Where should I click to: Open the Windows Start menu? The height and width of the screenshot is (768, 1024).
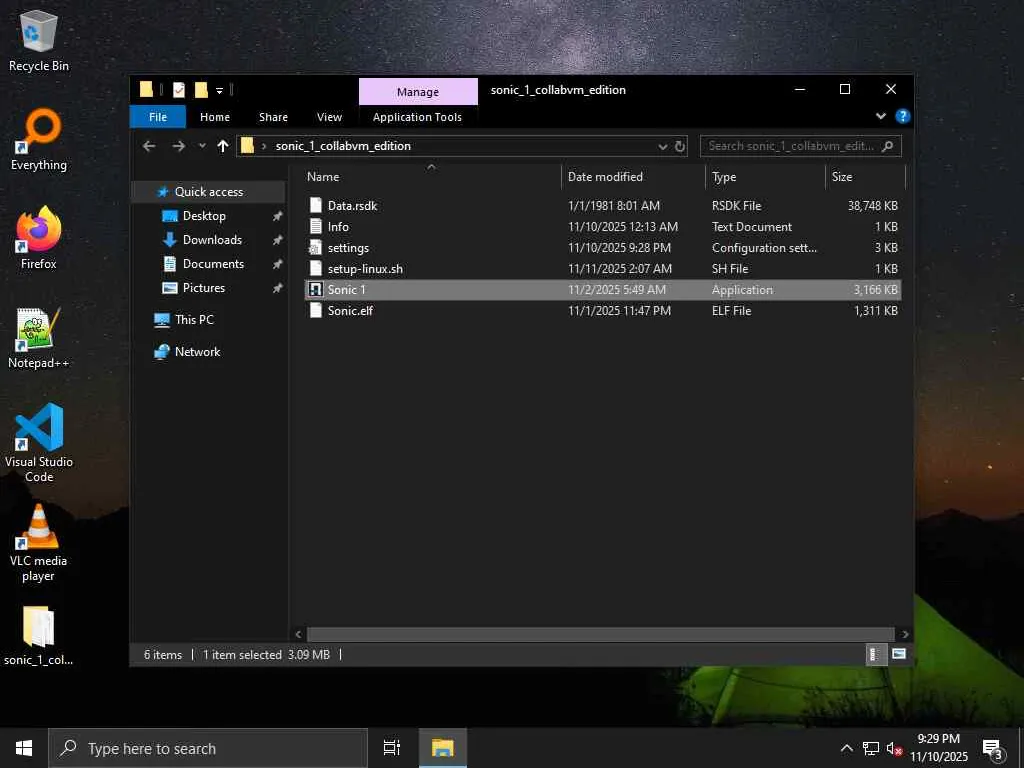[24, 748]
